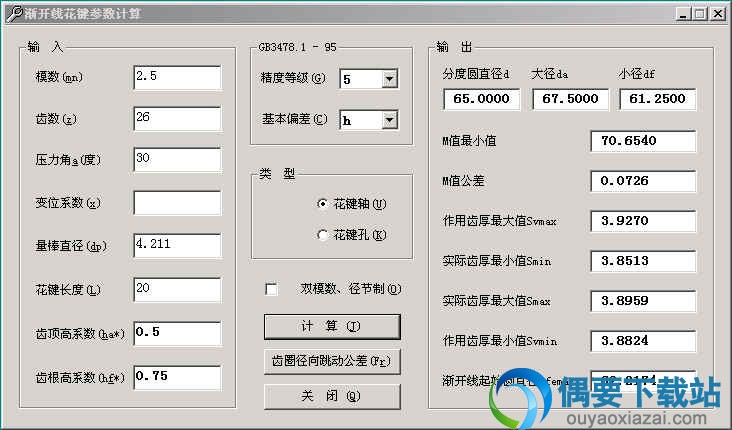The image size is (732, 430).
Task: Click the 花键长度 (L) label
Action: point(68,290)
